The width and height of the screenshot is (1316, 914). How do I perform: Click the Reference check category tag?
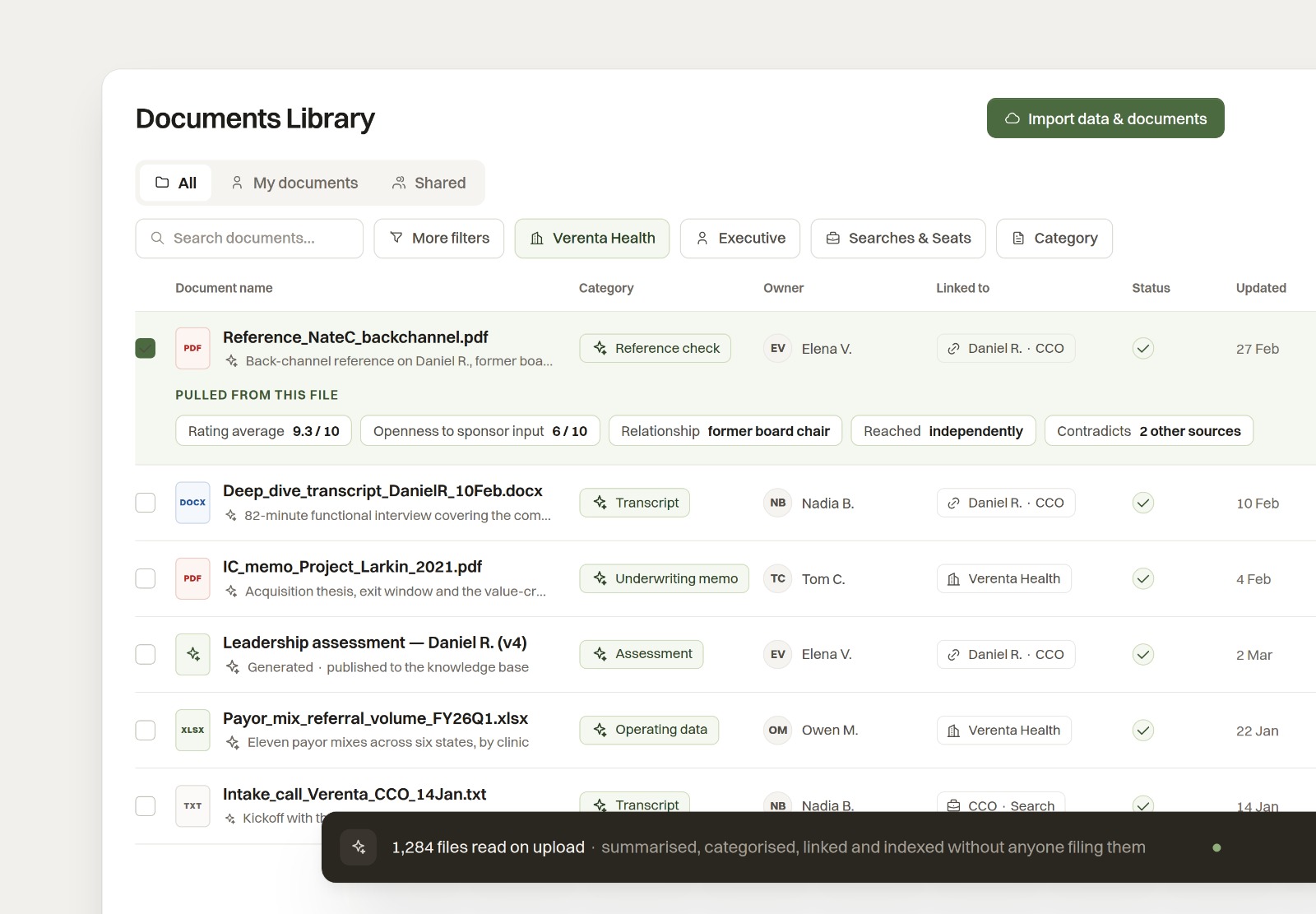point(656,348)
